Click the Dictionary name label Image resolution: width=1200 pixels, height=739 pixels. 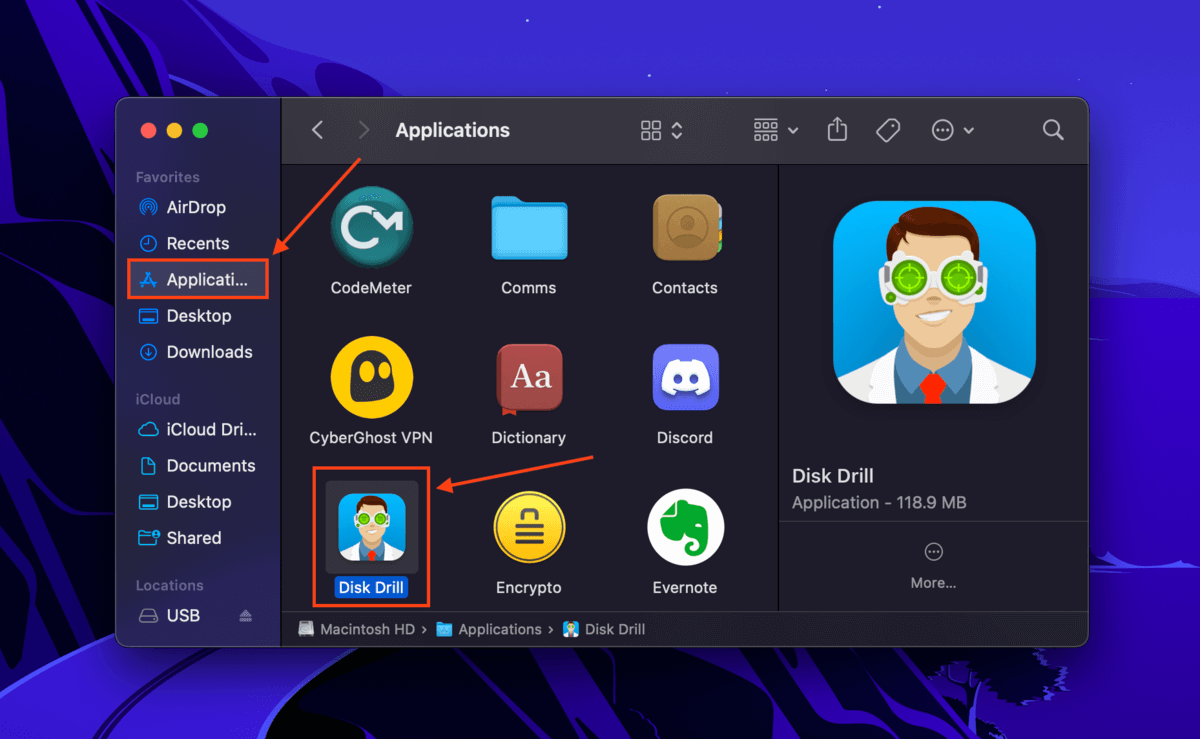529,437
